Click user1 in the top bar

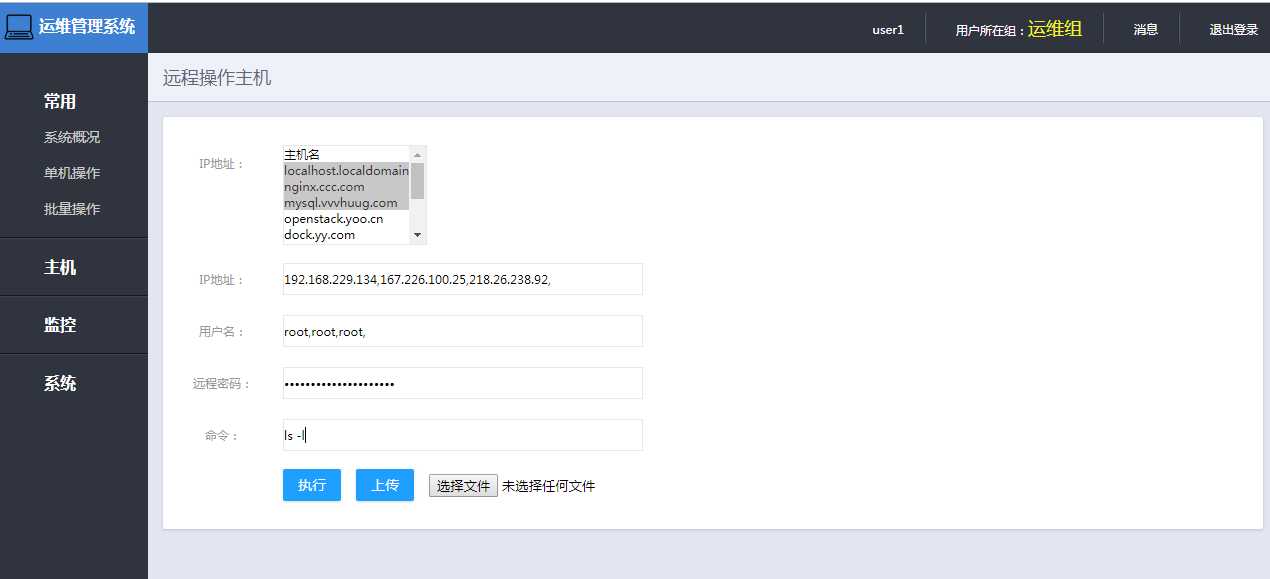click(x=888, y=30)
